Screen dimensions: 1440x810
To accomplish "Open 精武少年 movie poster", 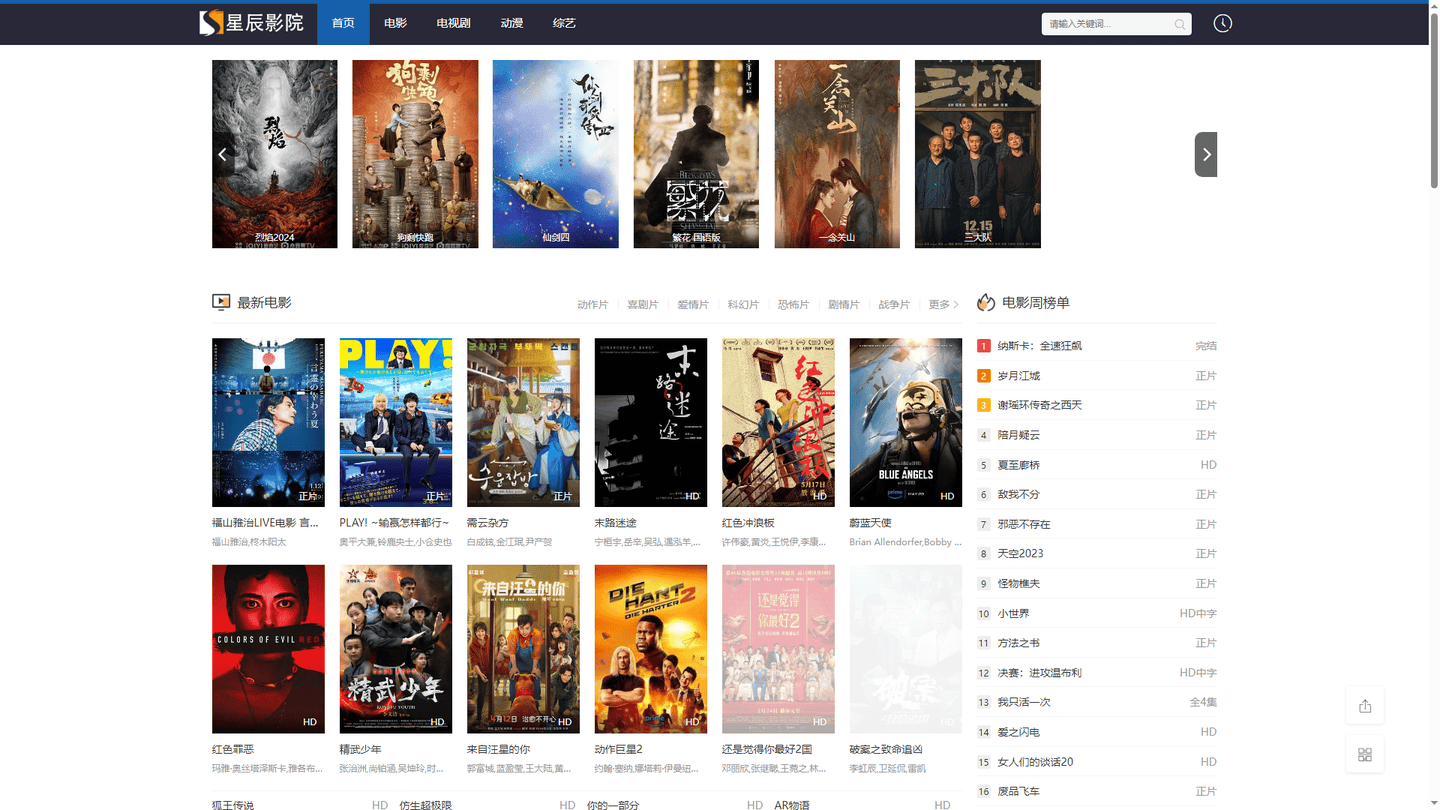I will (x=396, y=649).
